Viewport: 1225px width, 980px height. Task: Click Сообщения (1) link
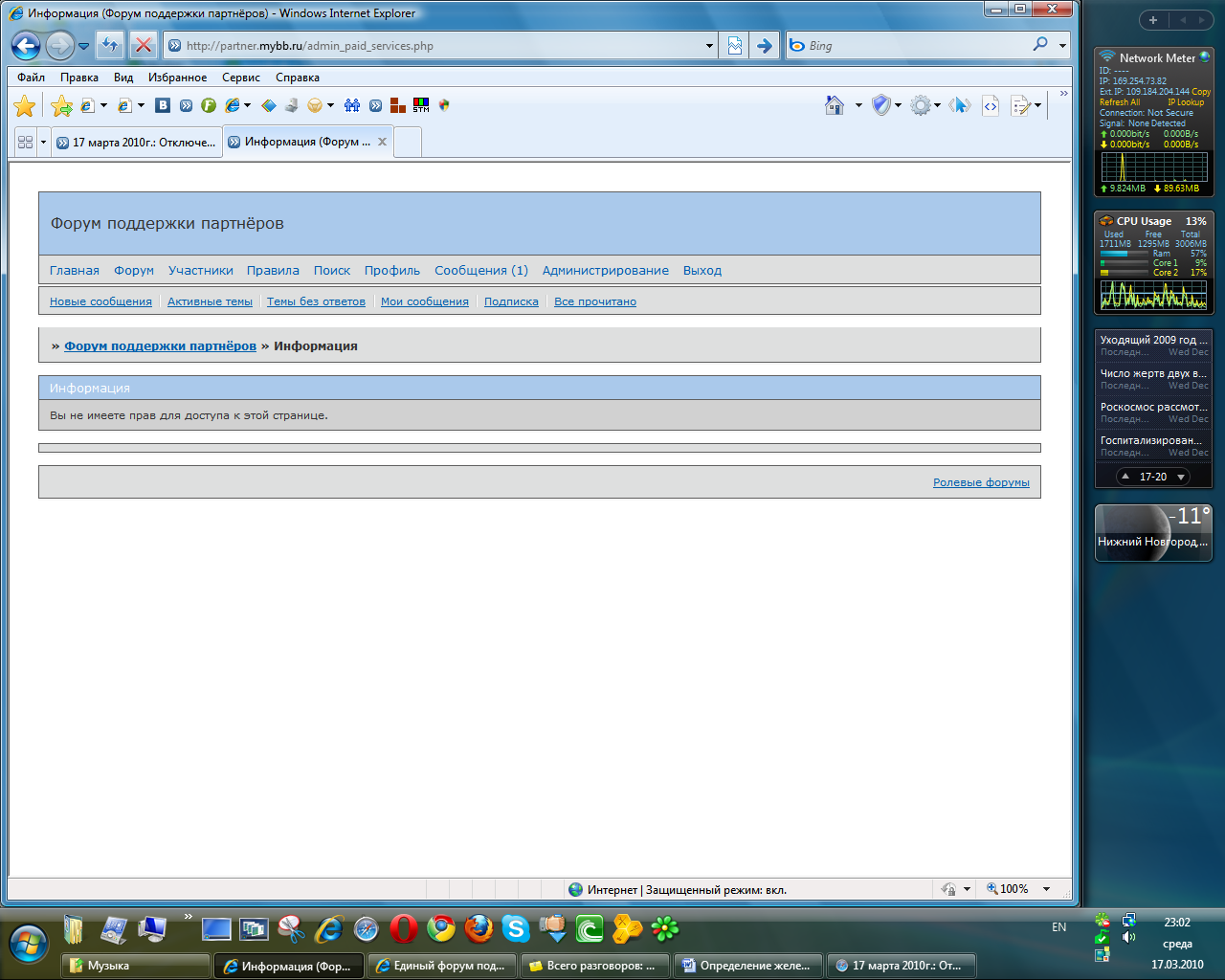481,270
